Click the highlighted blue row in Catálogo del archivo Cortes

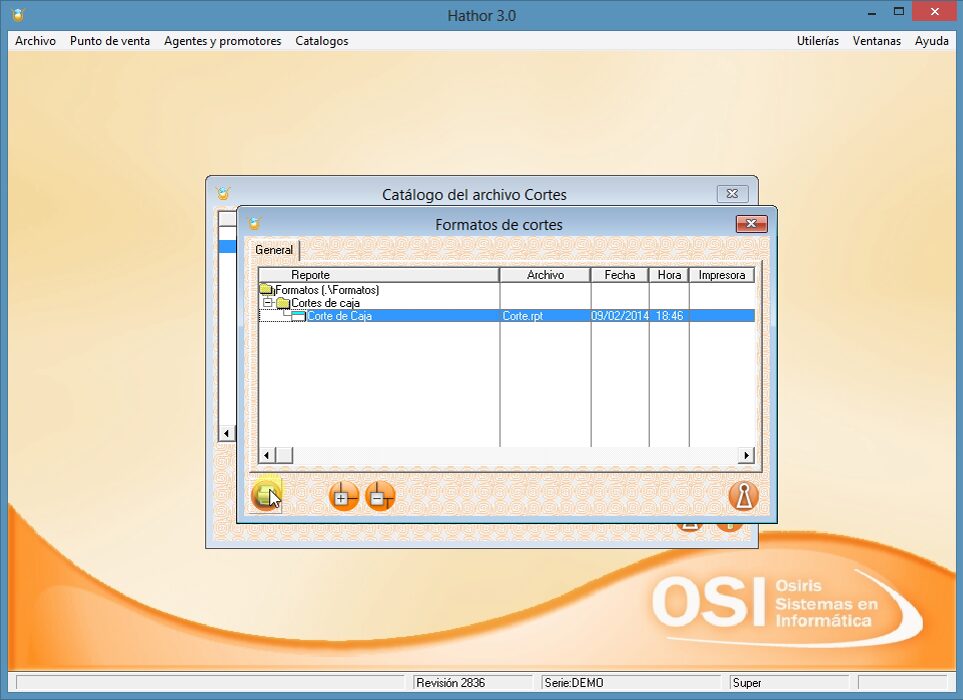tap(228, 246)
